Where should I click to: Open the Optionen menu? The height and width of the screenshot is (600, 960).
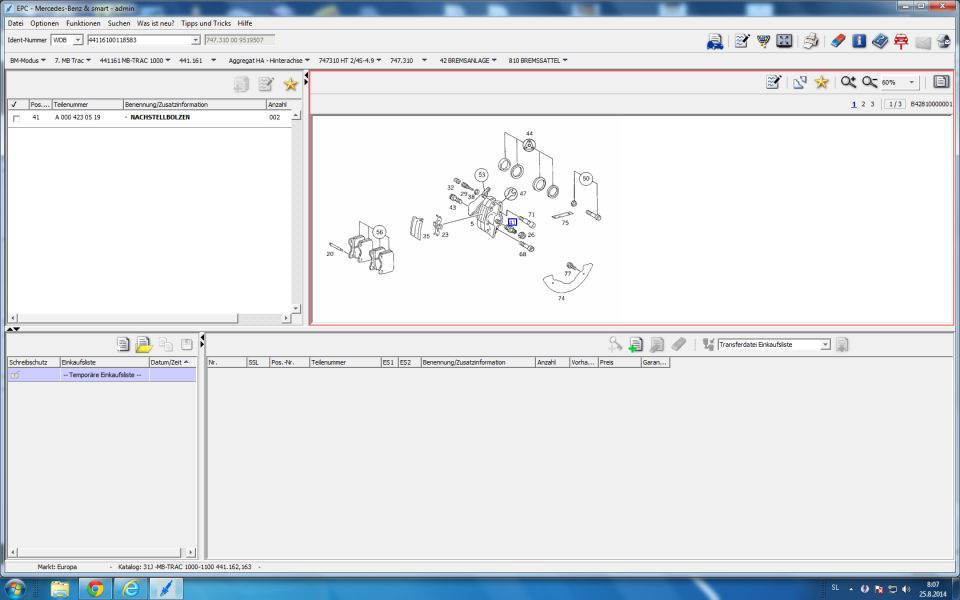(45, 23)
